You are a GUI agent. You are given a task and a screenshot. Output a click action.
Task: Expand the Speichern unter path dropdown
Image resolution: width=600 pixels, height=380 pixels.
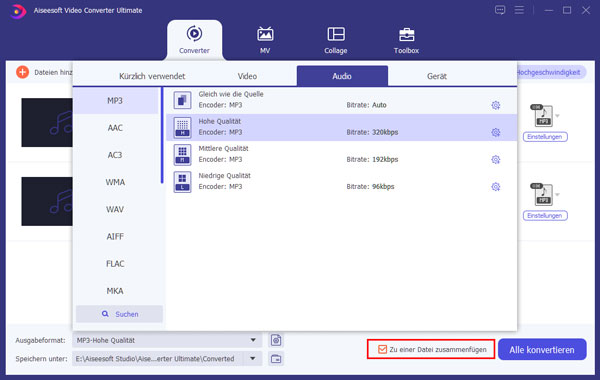tap(253, 359)
